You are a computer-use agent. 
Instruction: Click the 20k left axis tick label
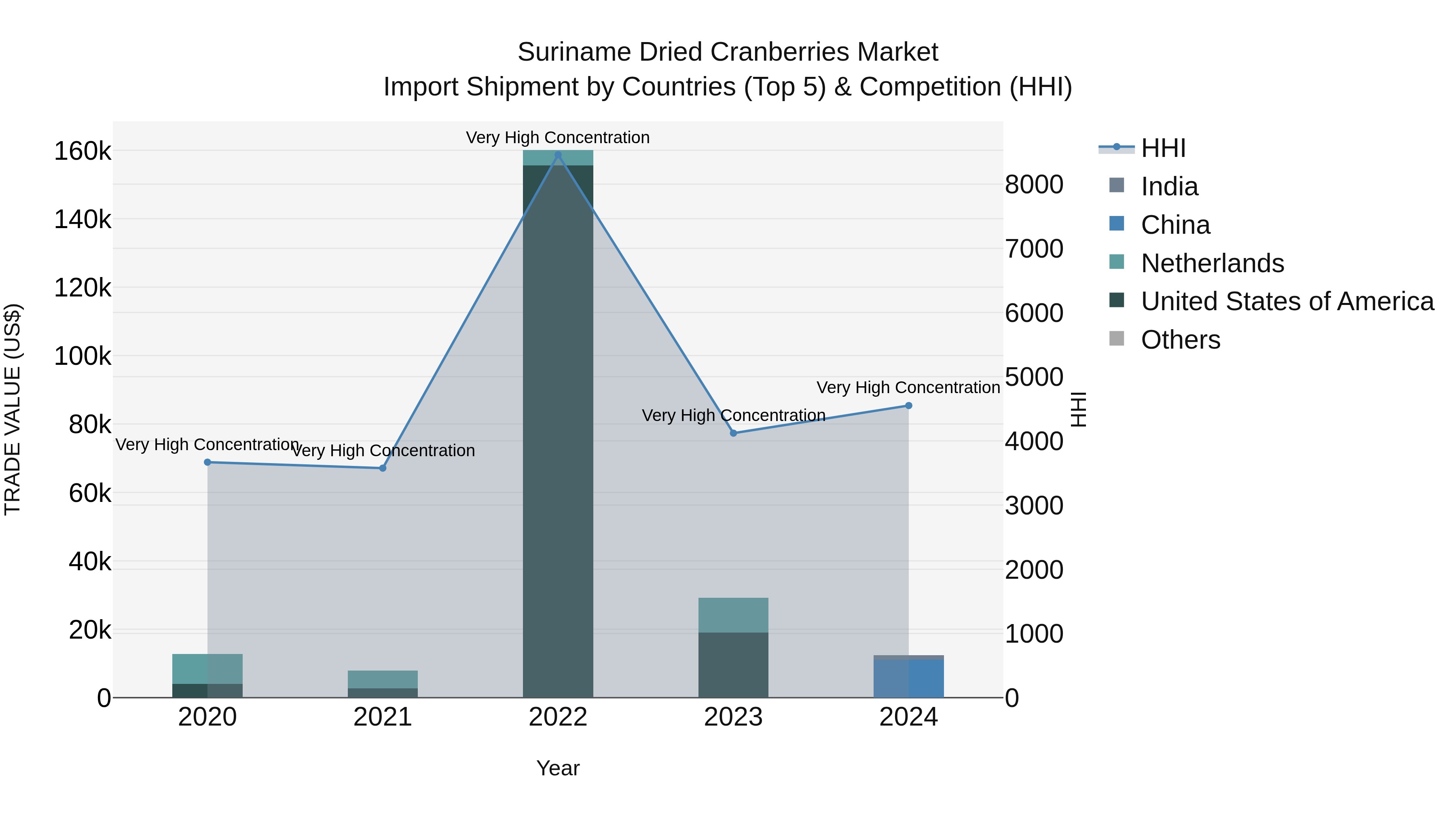point(90,630)
